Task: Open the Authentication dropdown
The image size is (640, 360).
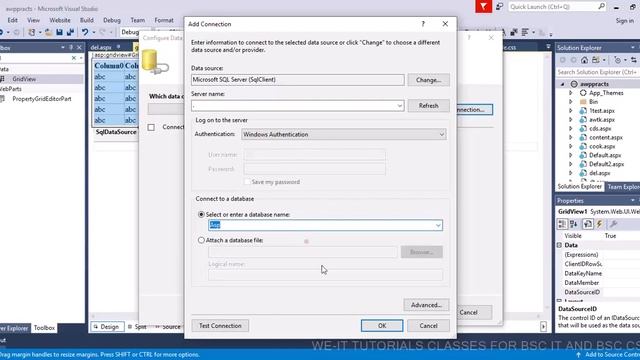Action: point(441,134)
